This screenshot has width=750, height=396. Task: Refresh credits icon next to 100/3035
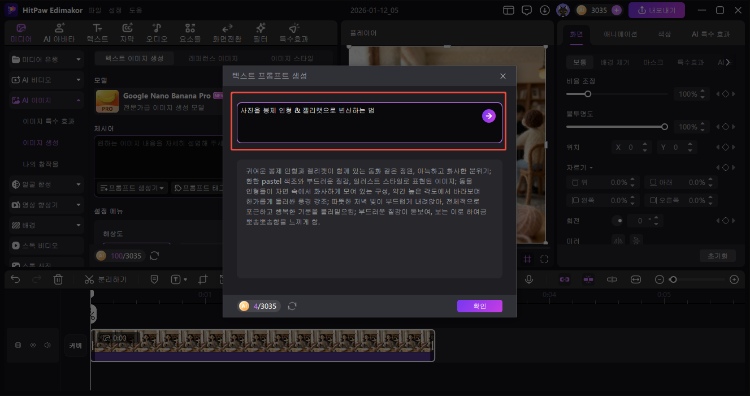(x=154, y=256)
